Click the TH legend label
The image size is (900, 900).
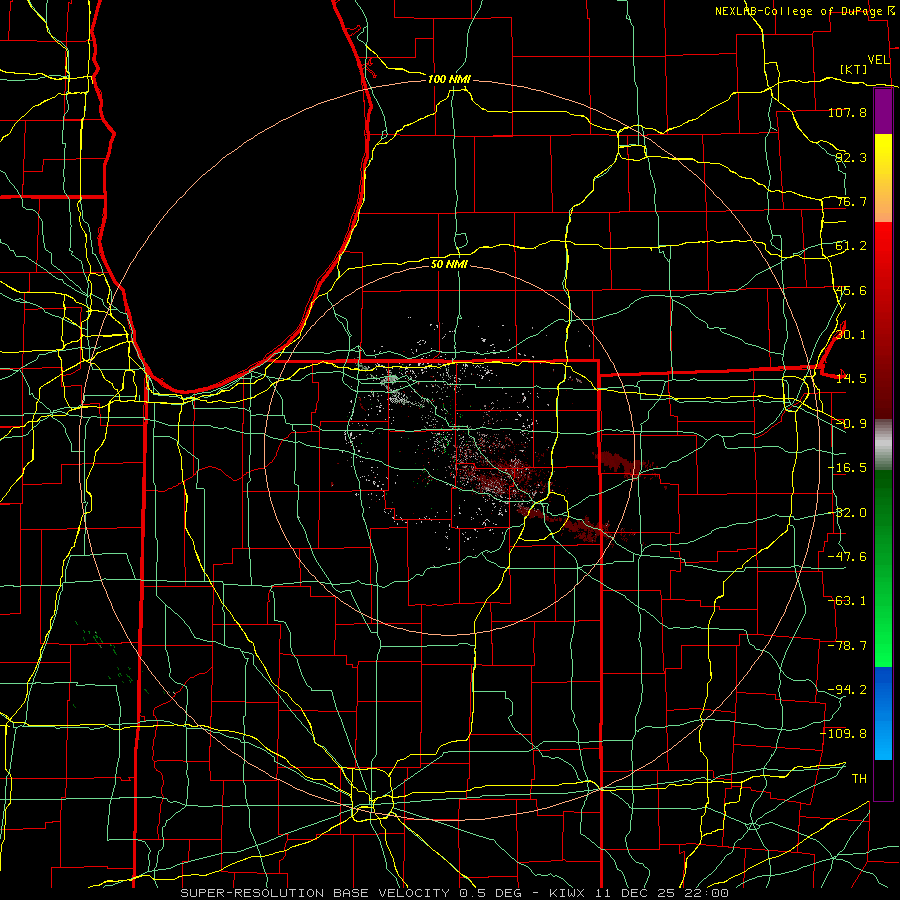tap(859, 778)
